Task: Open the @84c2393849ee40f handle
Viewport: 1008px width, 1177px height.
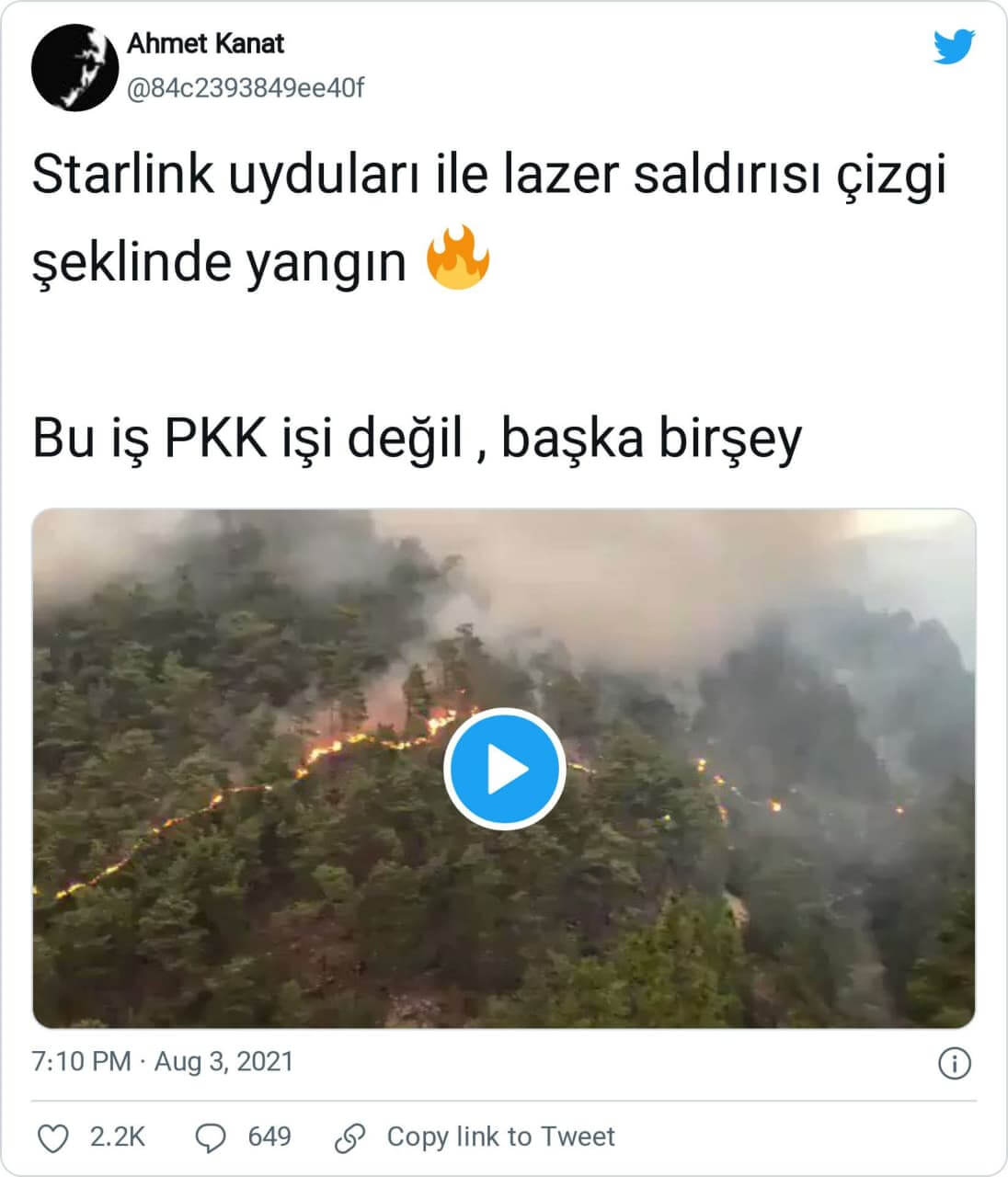Action: tap(246, 88)
